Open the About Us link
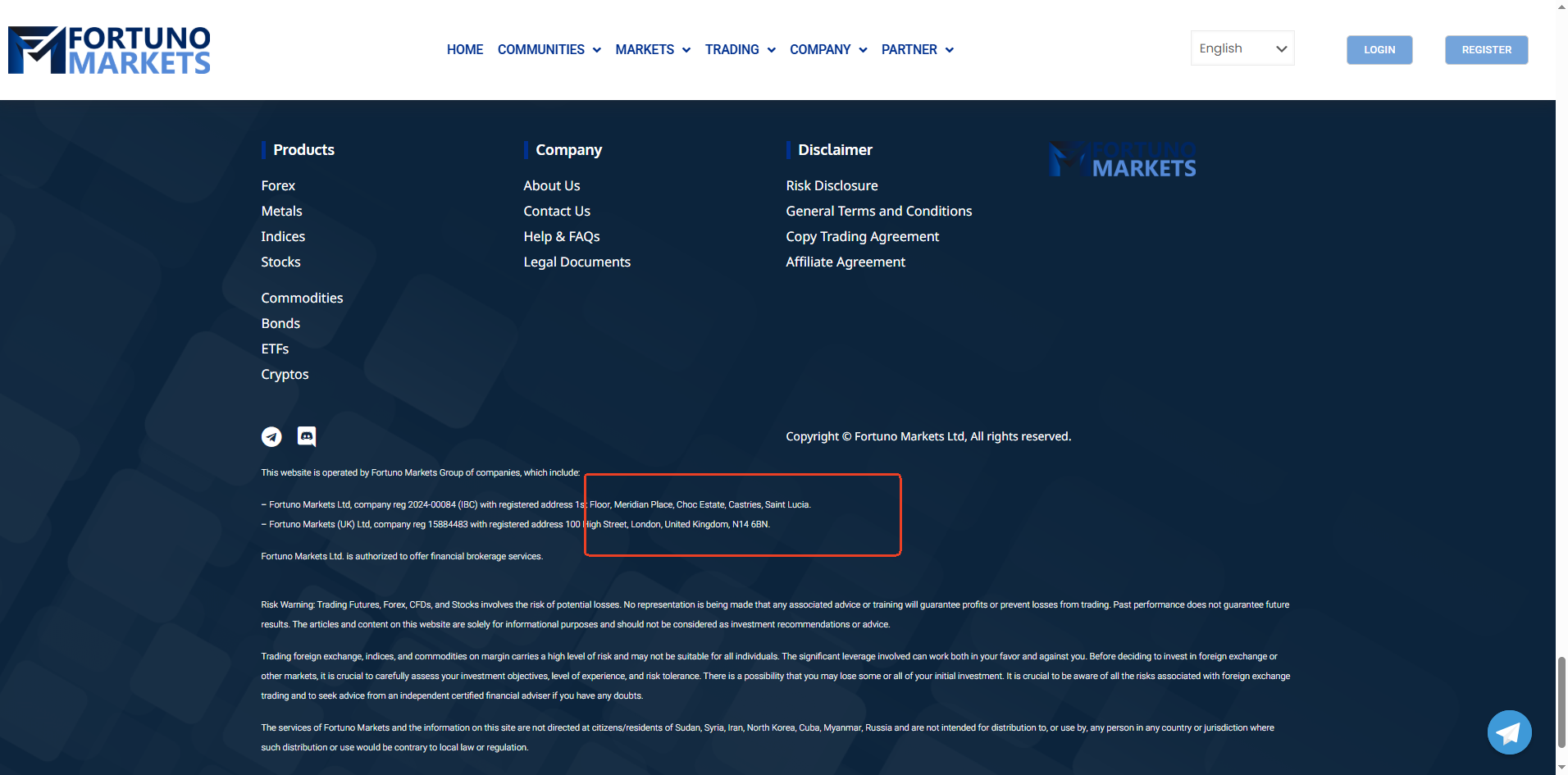1568x775 pixels. point(551,186)
